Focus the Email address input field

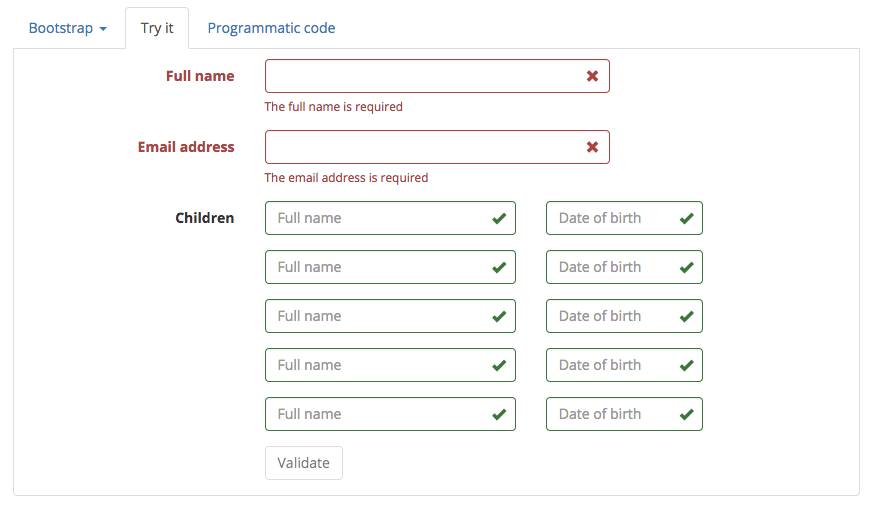[420, 147]
